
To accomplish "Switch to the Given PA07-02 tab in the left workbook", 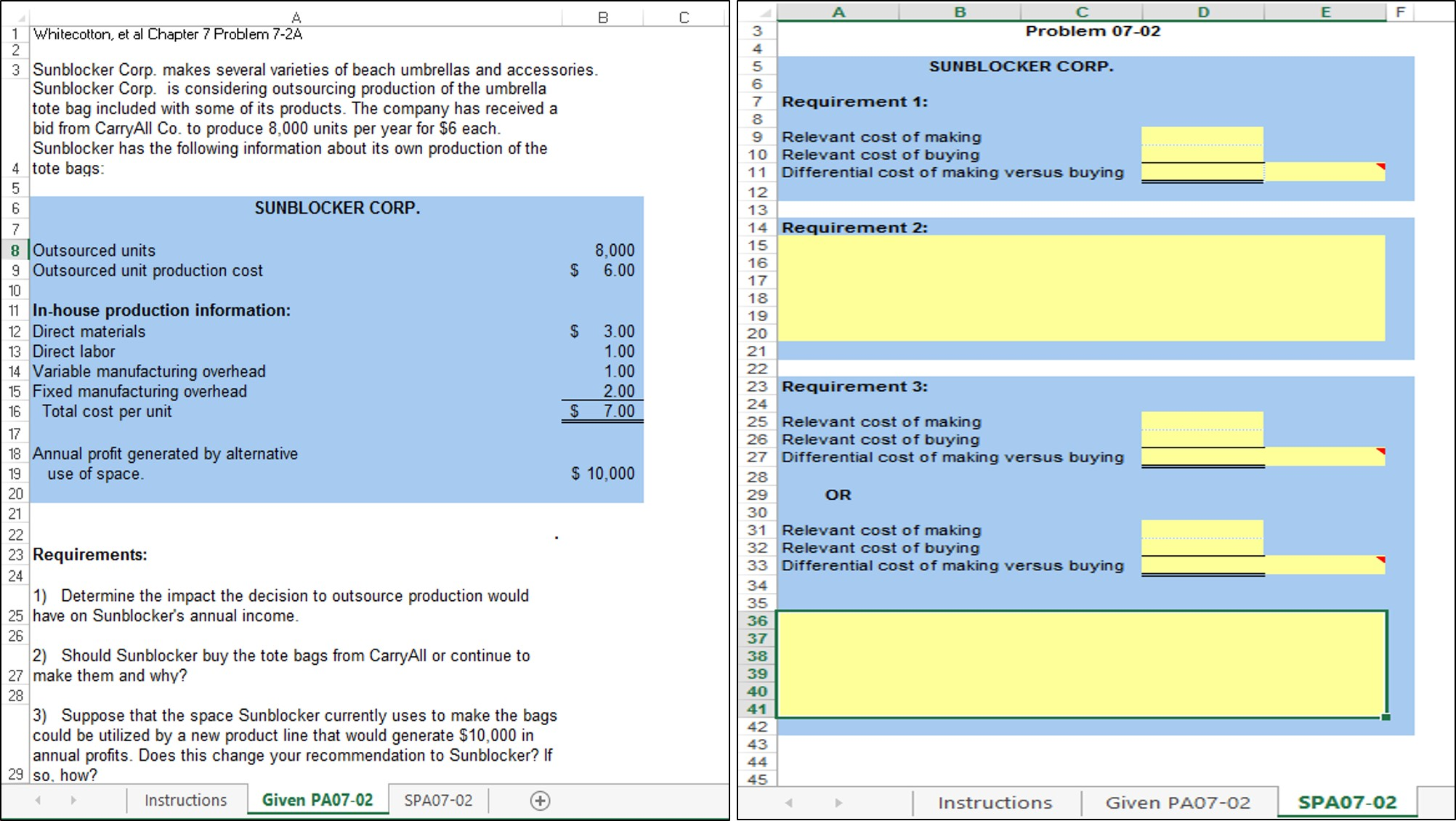I will (x=318, y=800).
